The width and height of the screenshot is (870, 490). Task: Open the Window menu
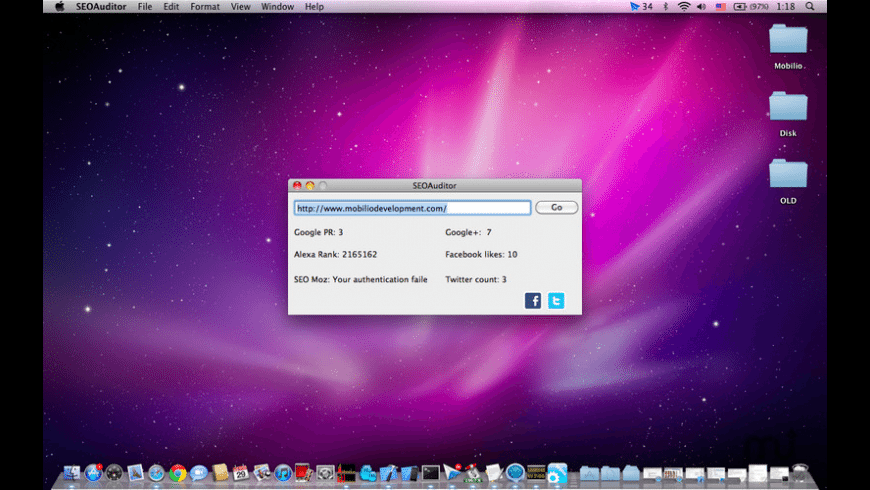pyautogui.click(x=277, y=7)
